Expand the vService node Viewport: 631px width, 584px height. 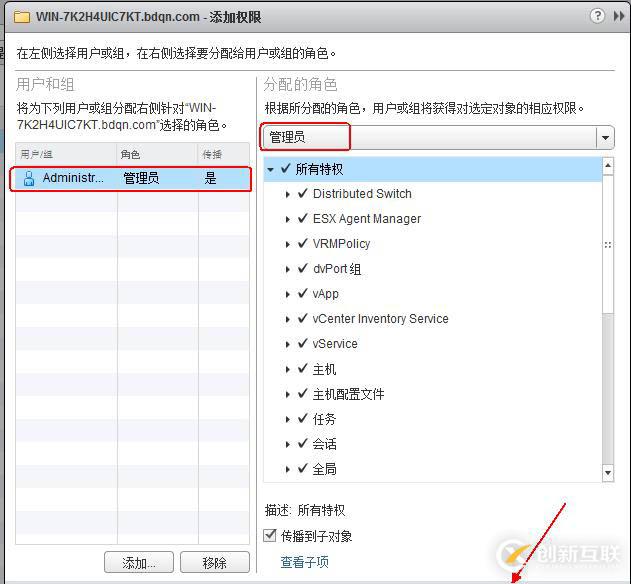point(287,345)
